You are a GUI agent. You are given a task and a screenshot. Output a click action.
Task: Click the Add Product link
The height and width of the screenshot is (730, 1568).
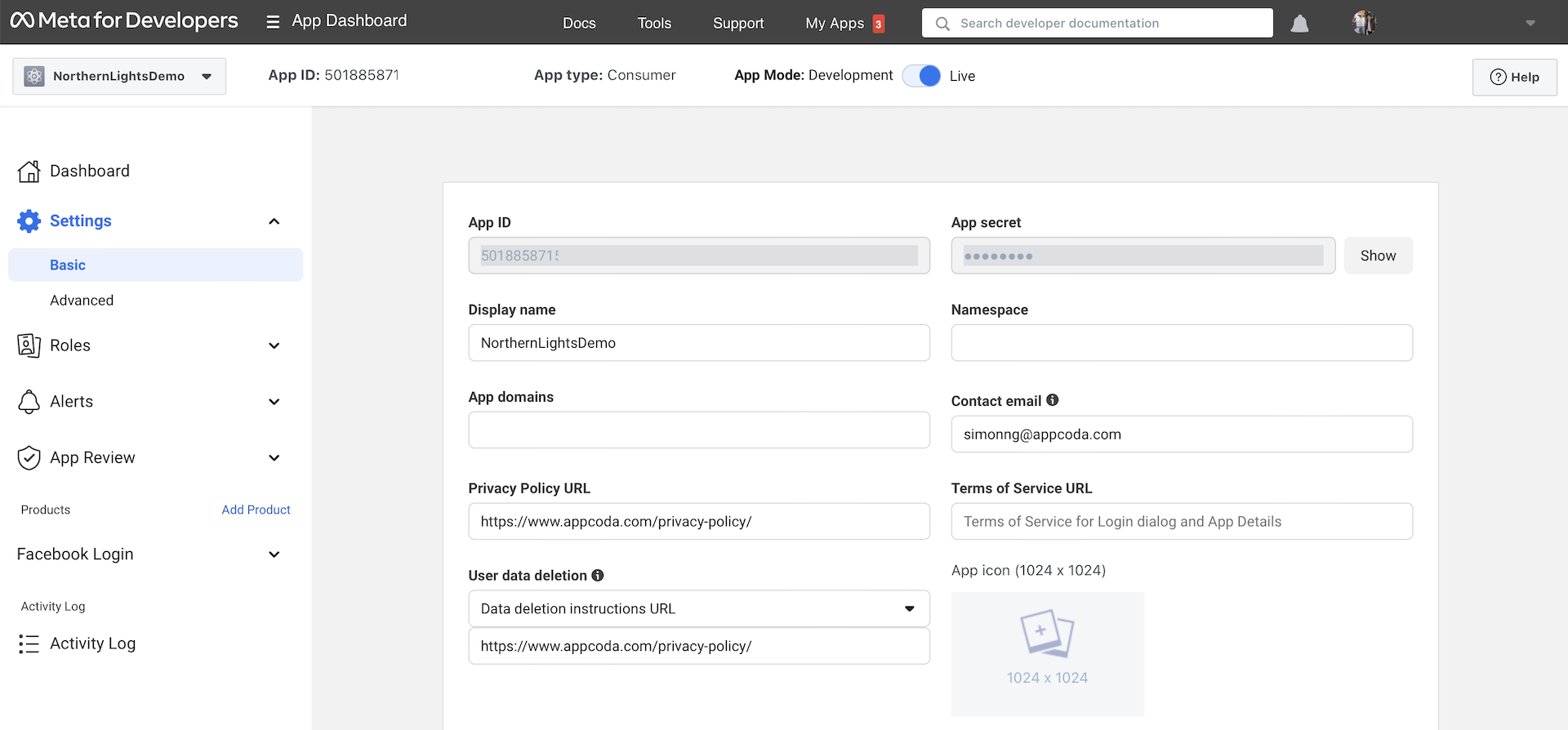pyautogui.click(x=256, y=510)
